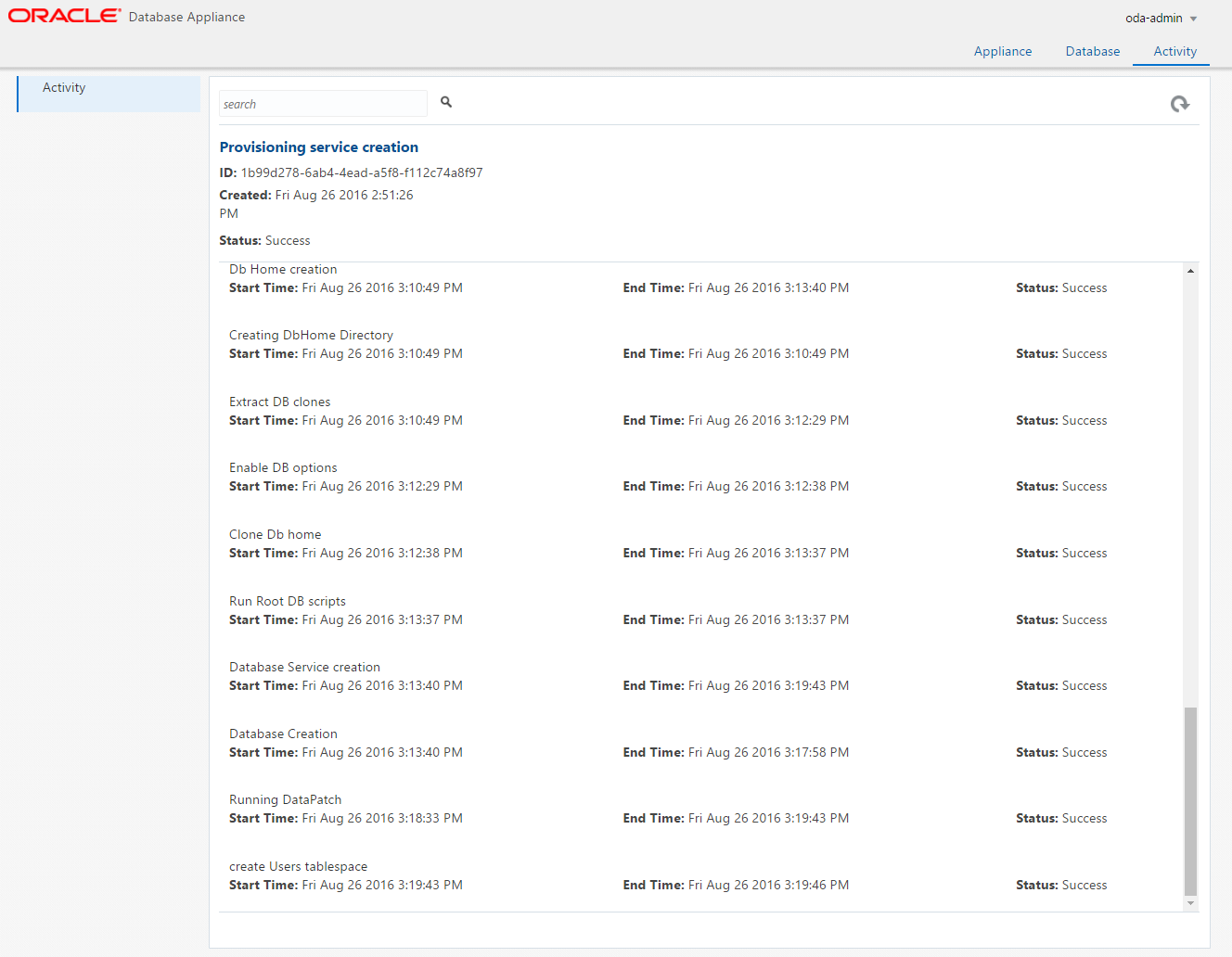This screenshot has height=957, width=1232.
Task: Select the top Activity tab
Action: pyautogui.click(x=1174, y=51)
